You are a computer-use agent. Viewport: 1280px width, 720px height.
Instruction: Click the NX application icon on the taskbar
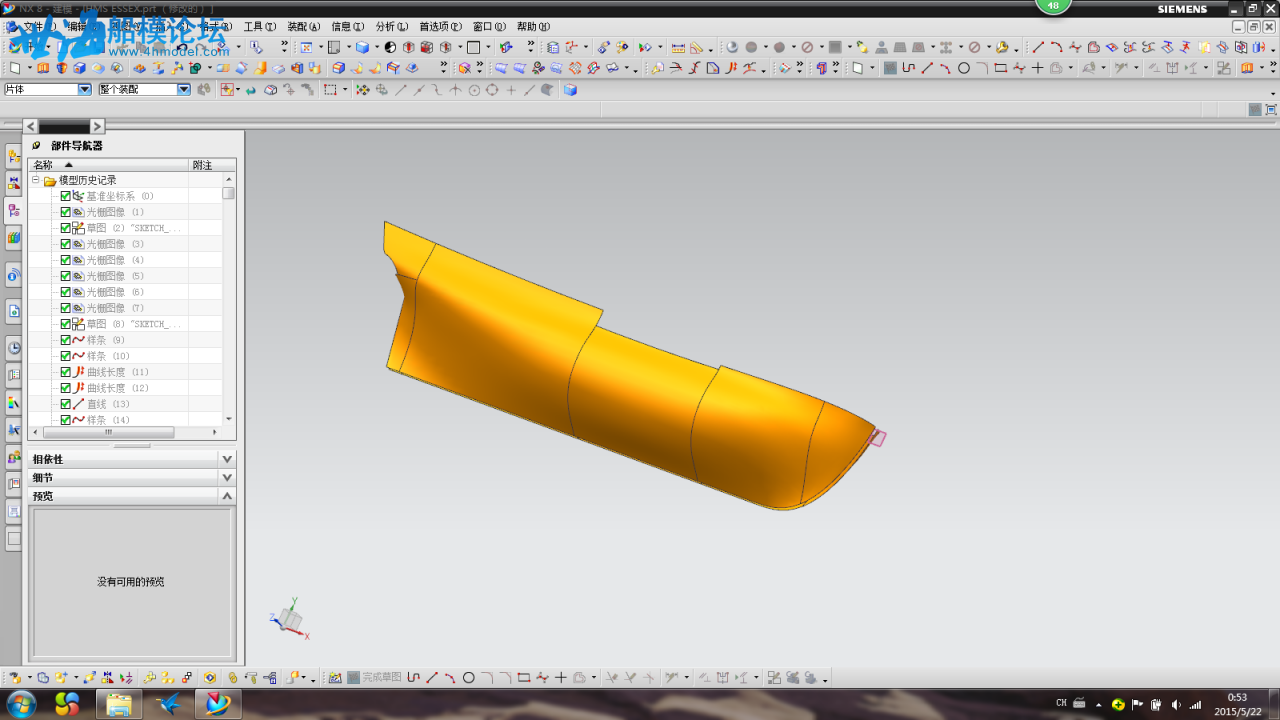pos(217,704)
